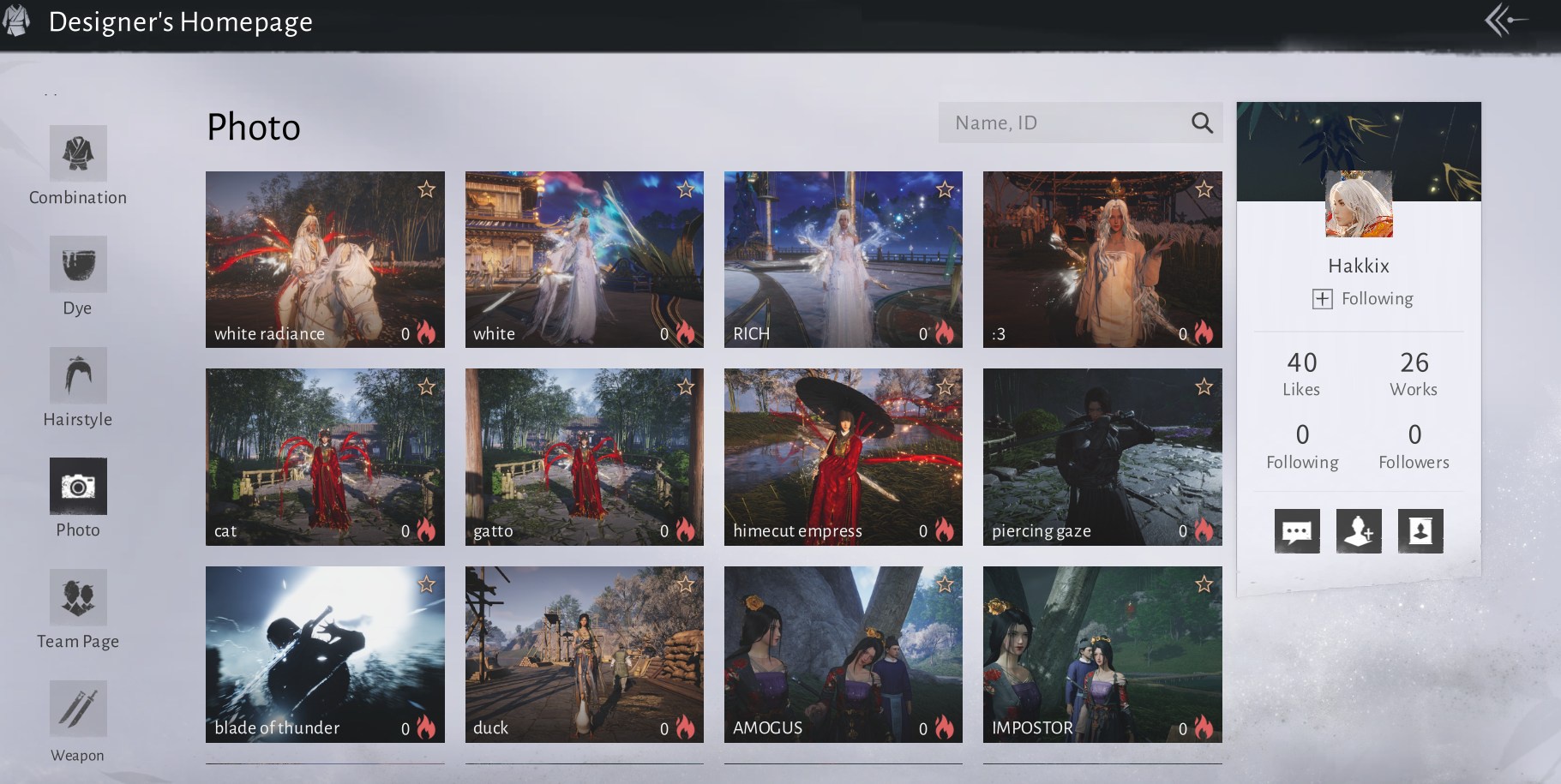Screen dimensions: 1561x784
Task: Open the 'white' photo thumbnail
Action: click(x=585, y=260)
